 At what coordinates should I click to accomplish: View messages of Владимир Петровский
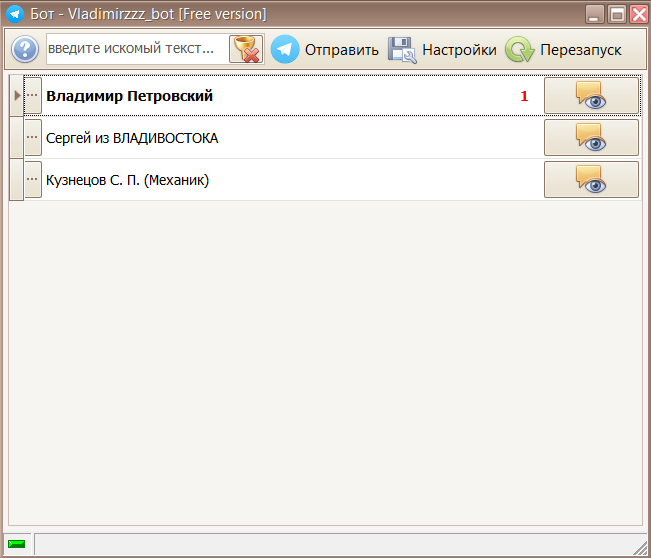(591, 95)
